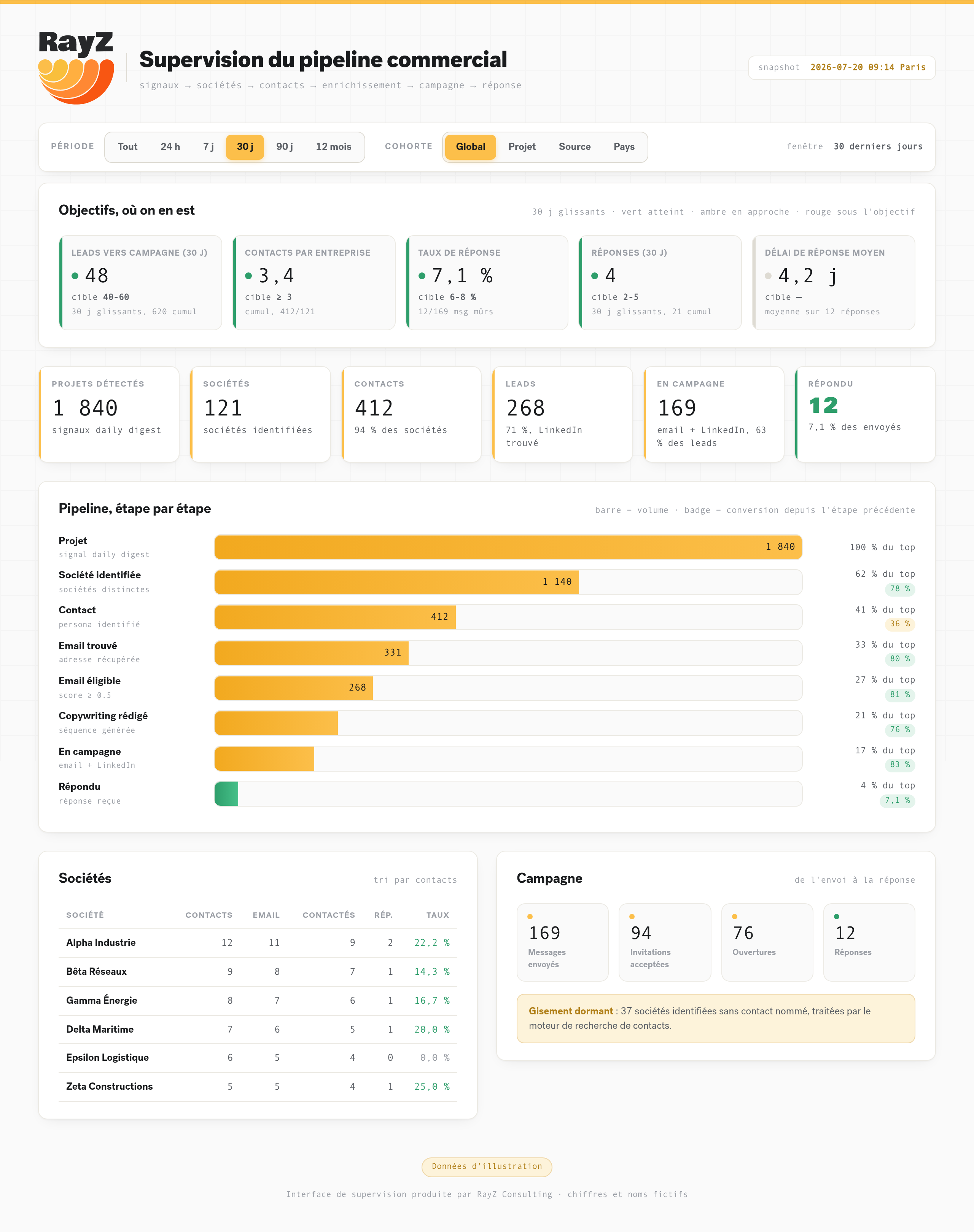The width and height of the screenshot is (974, 1232).
Task: Sort table by SOCIÉTÉ column header
Action: point(85,915)
